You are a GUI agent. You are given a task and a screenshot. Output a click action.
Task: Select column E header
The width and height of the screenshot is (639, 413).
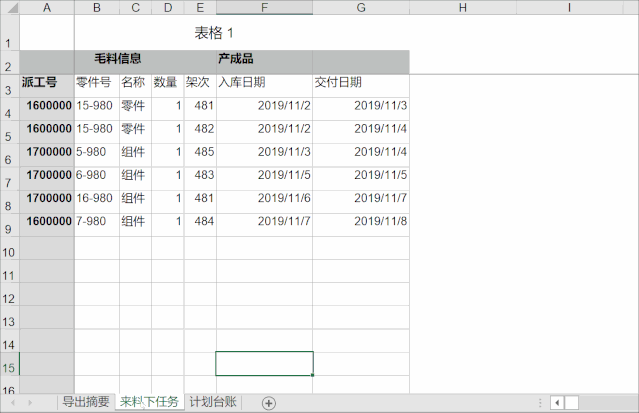(200, 7)
